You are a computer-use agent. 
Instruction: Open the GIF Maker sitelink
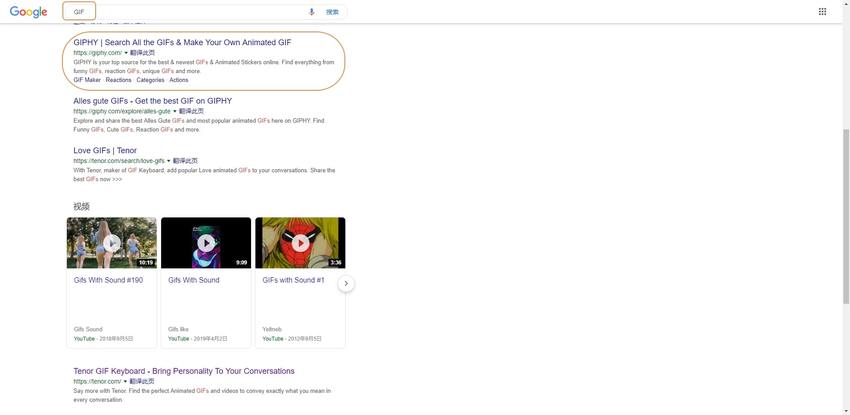pos(87,80)
